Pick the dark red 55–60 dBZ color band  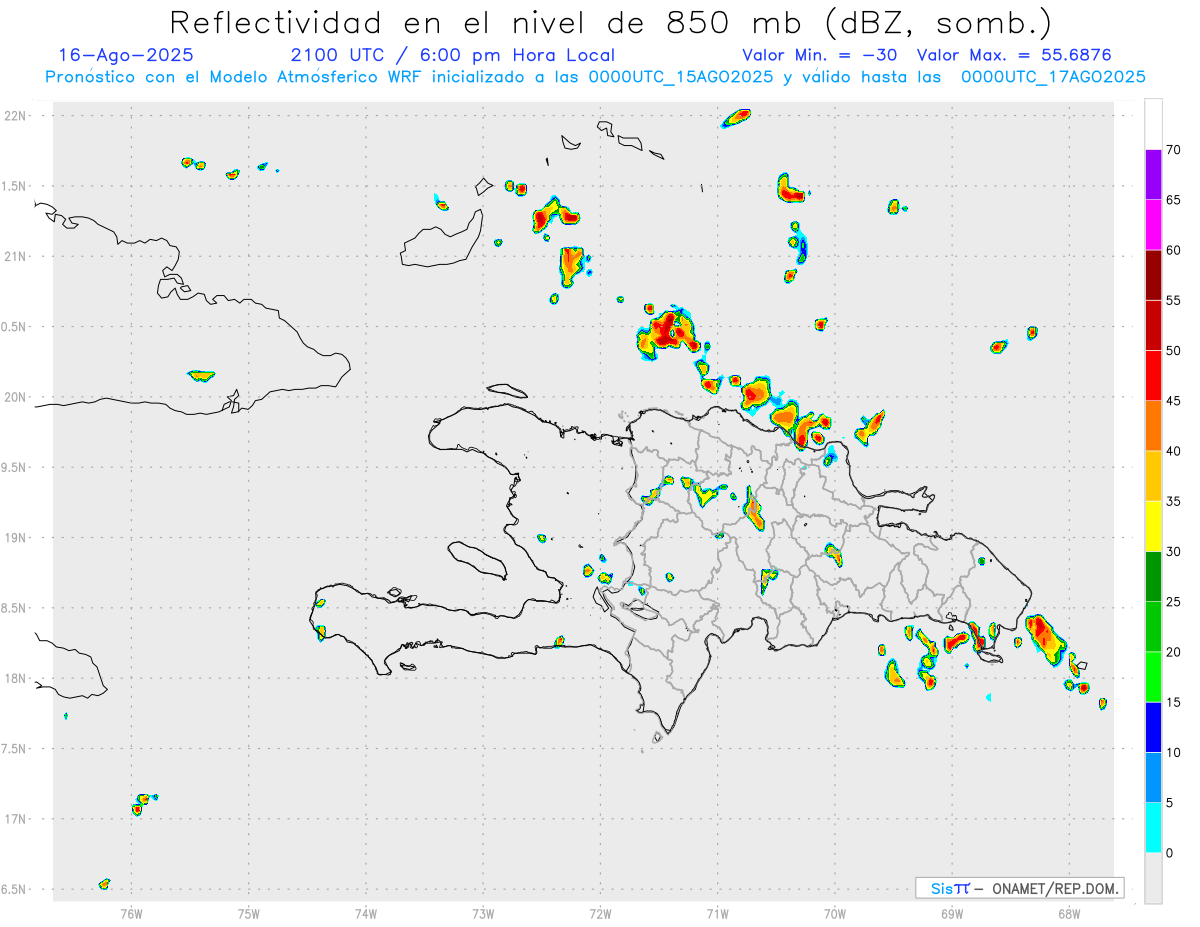click(1153, 275)
